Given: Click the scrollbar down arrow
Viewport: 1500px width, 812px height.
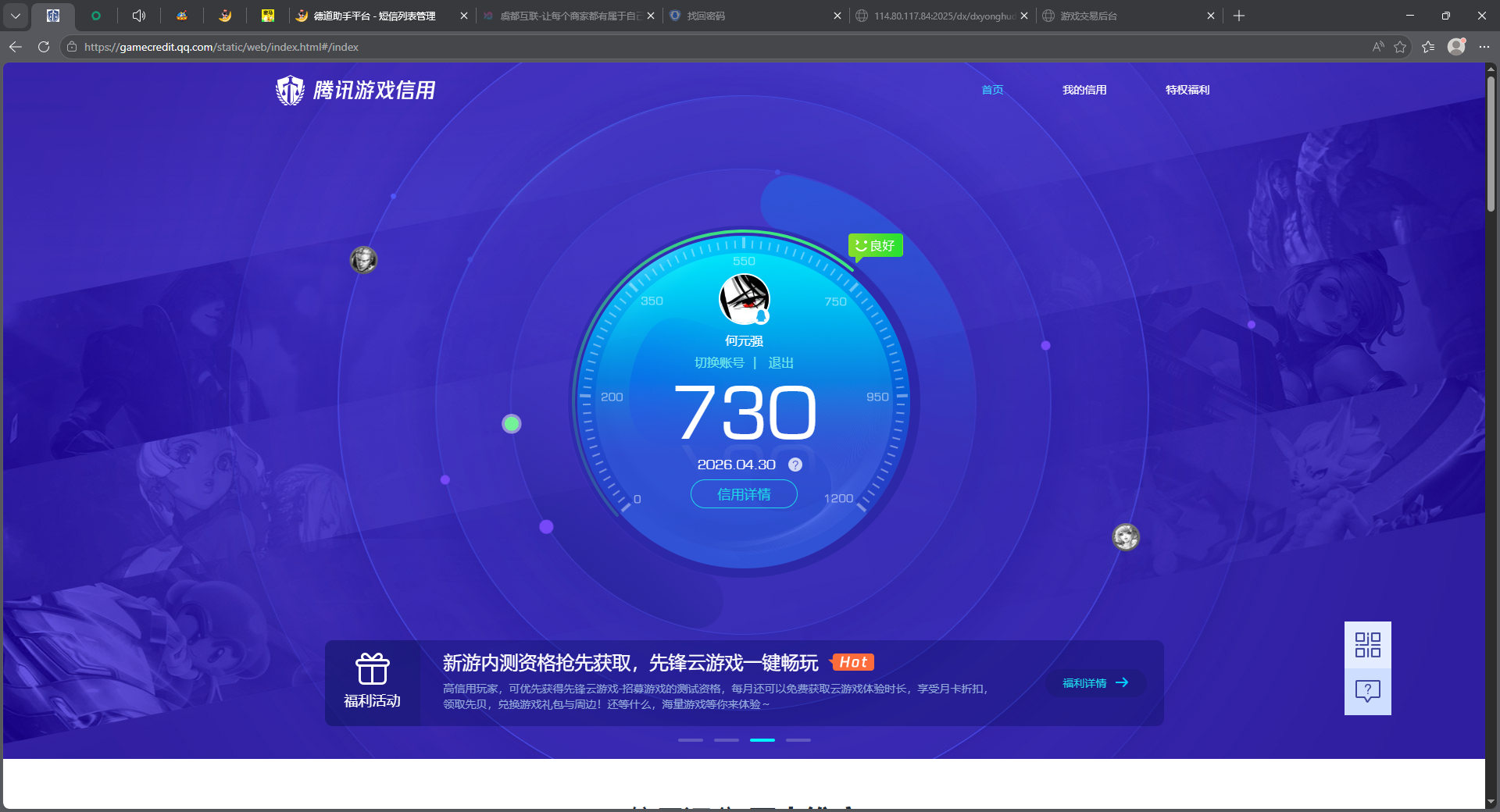Looking at the screenshot, I should point(1491,801).
